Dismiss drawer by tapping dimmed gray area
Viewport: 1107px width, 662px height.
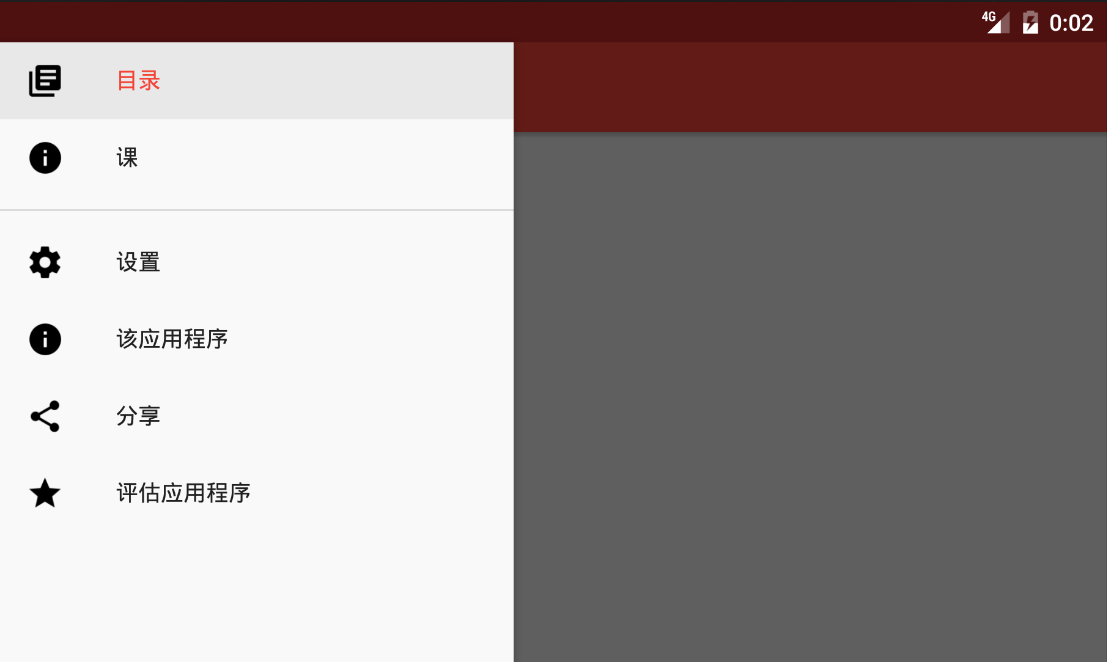pyautogui.click(x=810, y=397)
